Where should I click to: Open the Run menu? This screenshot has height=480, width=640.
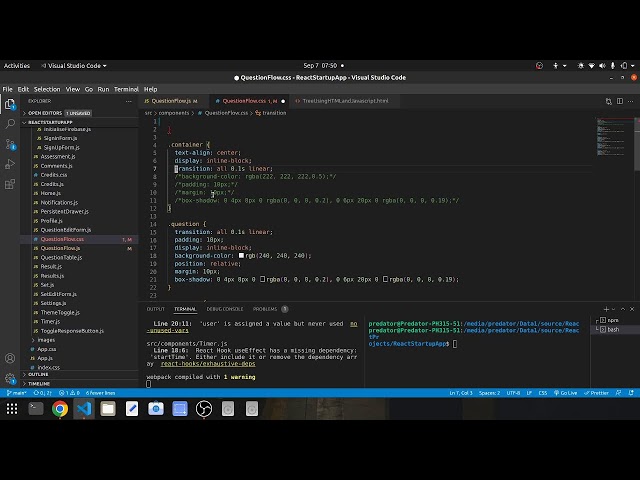(x=103, y=89)
